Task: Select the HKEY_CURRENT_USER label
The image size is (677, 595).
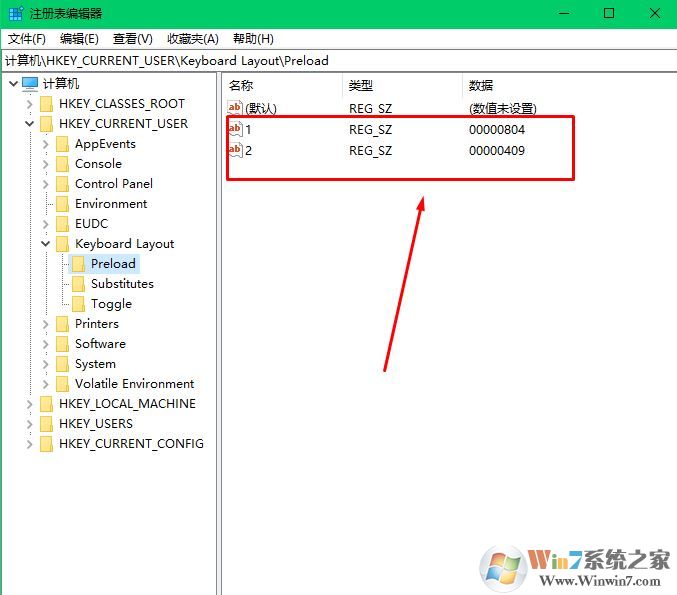Action: point(123,124)
